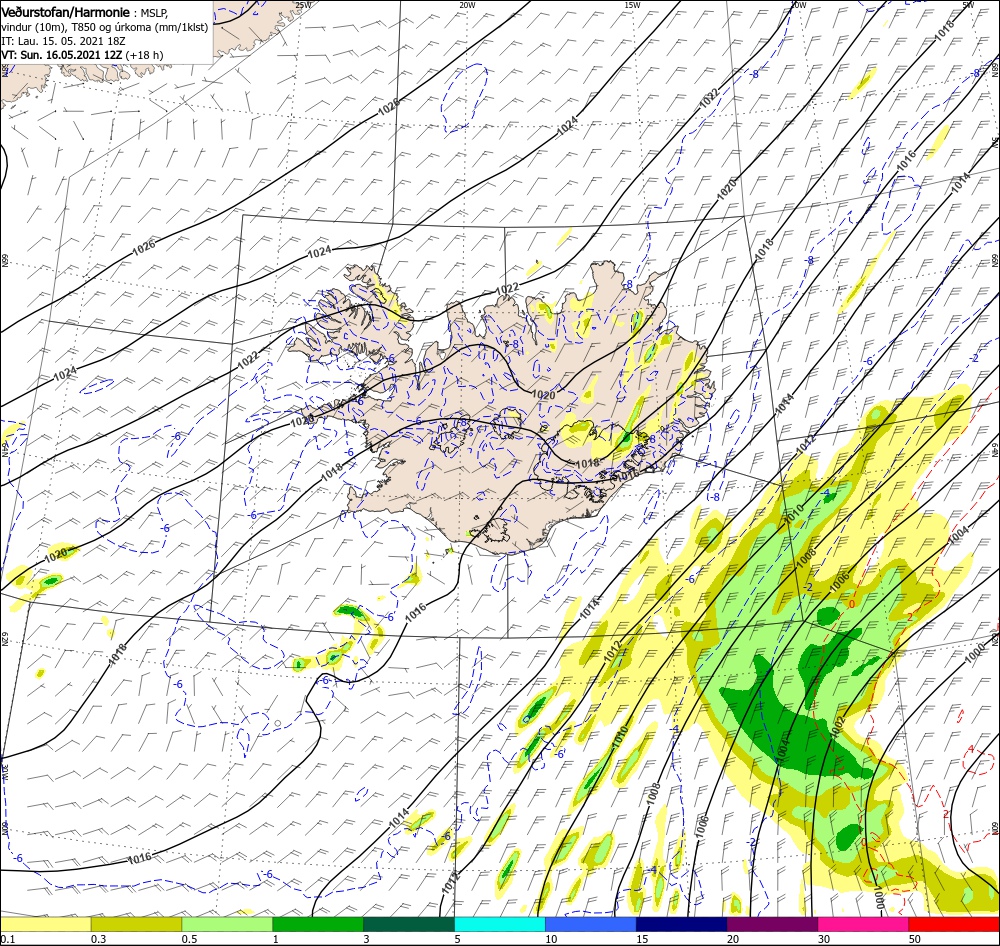Click the yellow 0.1–0.3 legend color band
Image resolution: width=1000 pixels, height=946 pixels.
tap(46, 924)
